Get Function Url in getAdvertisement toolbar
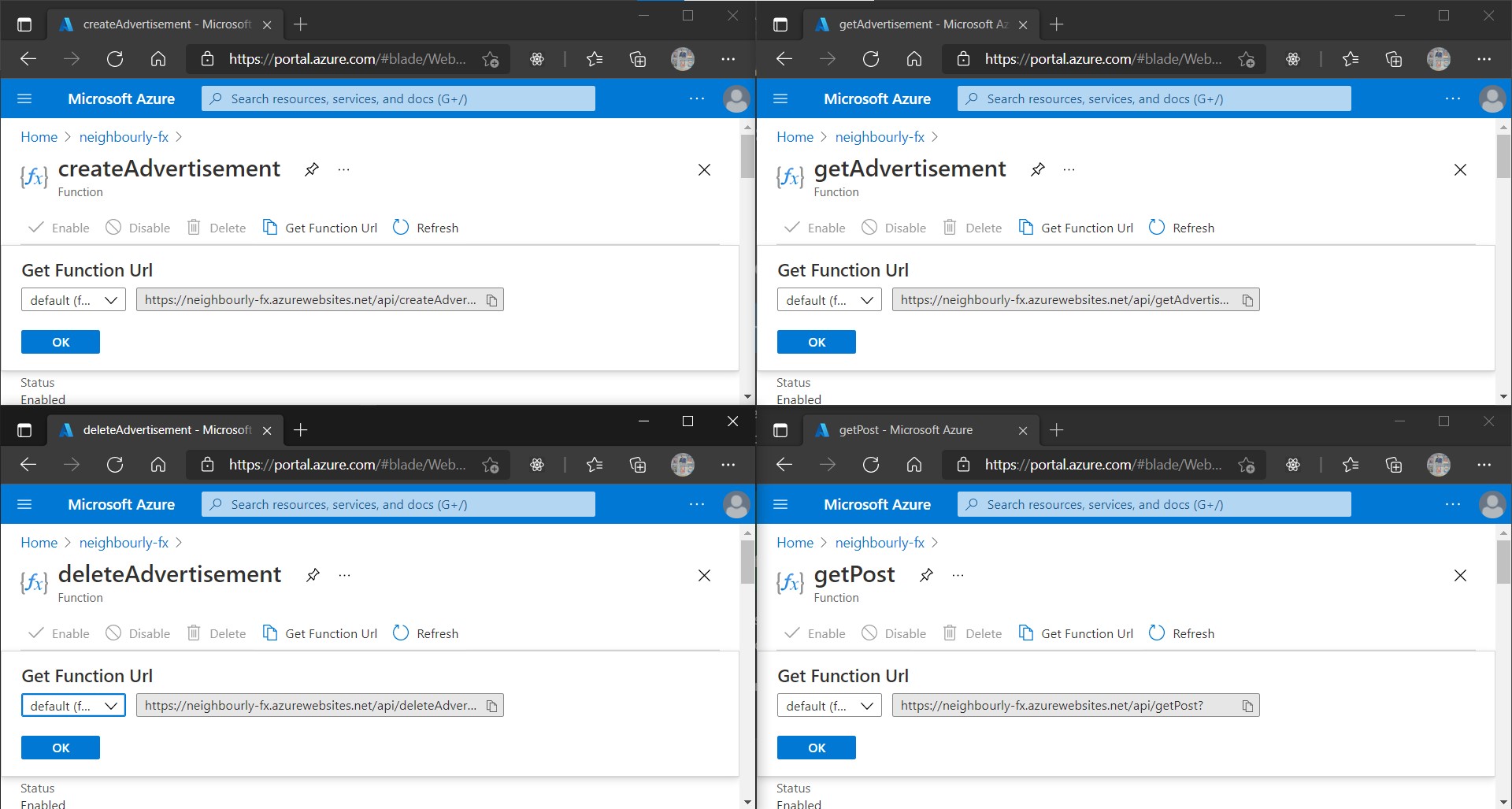Image resolution: width=1512 pixels, height=809 pixels. [1076, 228]
